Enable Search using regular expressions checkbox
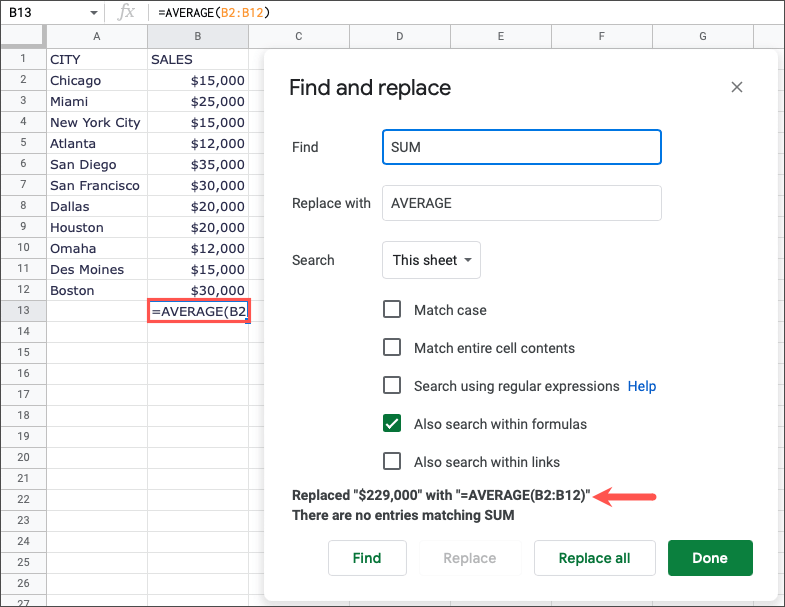785x607 pixels. (x=391, y=385)
